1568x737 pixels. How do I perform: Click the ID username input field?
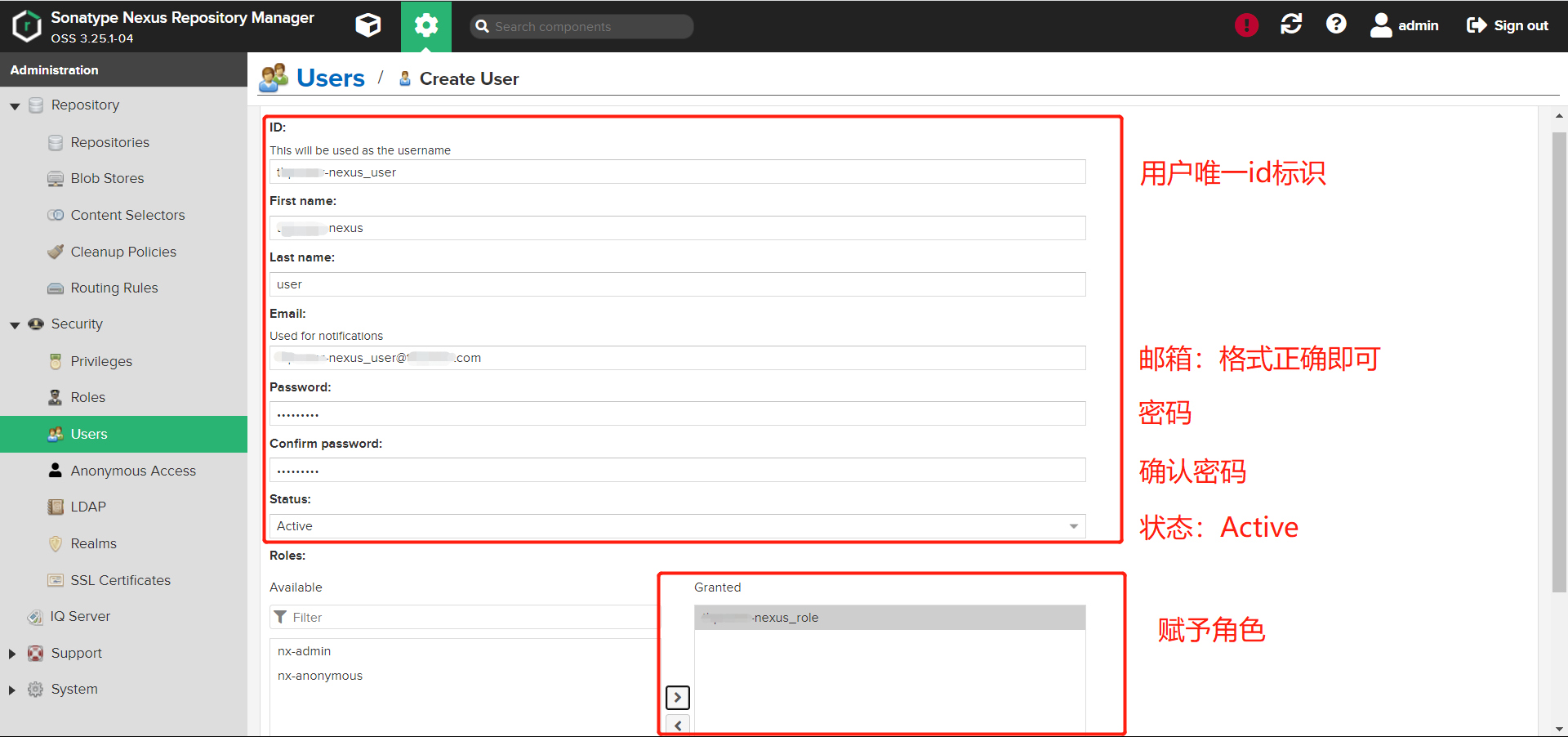click(677, 172)
